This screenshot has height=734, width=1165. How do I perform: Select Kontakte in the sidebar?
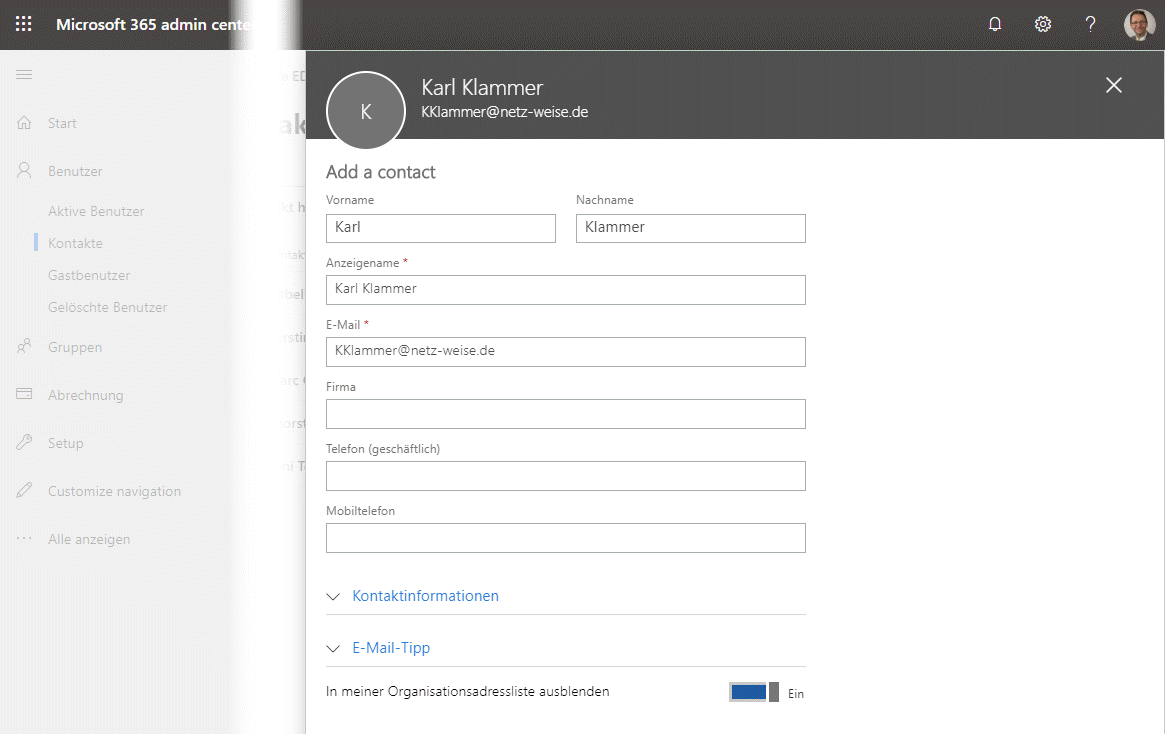pyautogui.click(x=75, y=243)
